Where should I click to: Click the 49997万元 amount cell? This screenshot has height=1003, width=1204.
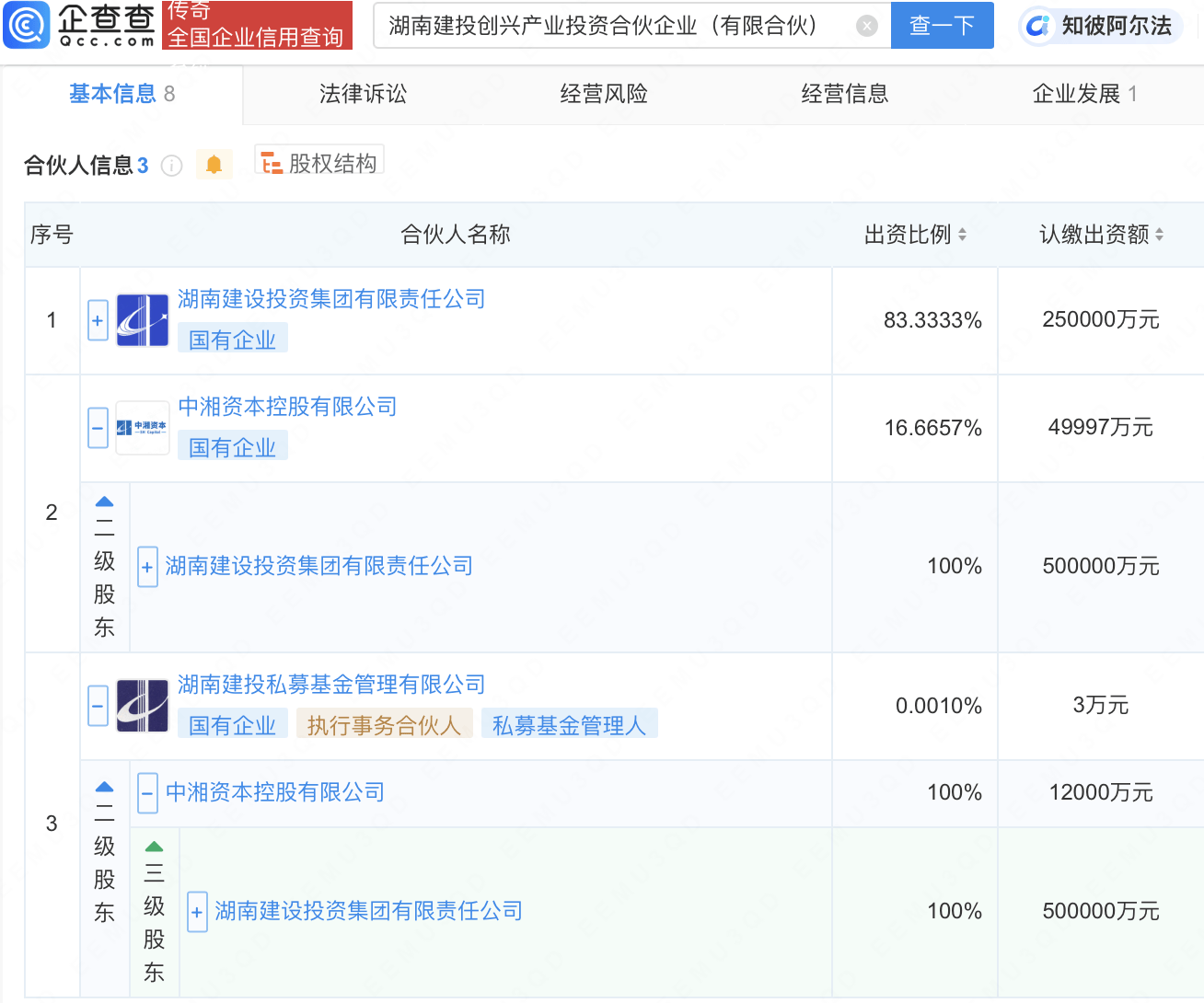tap(1101, 427)
